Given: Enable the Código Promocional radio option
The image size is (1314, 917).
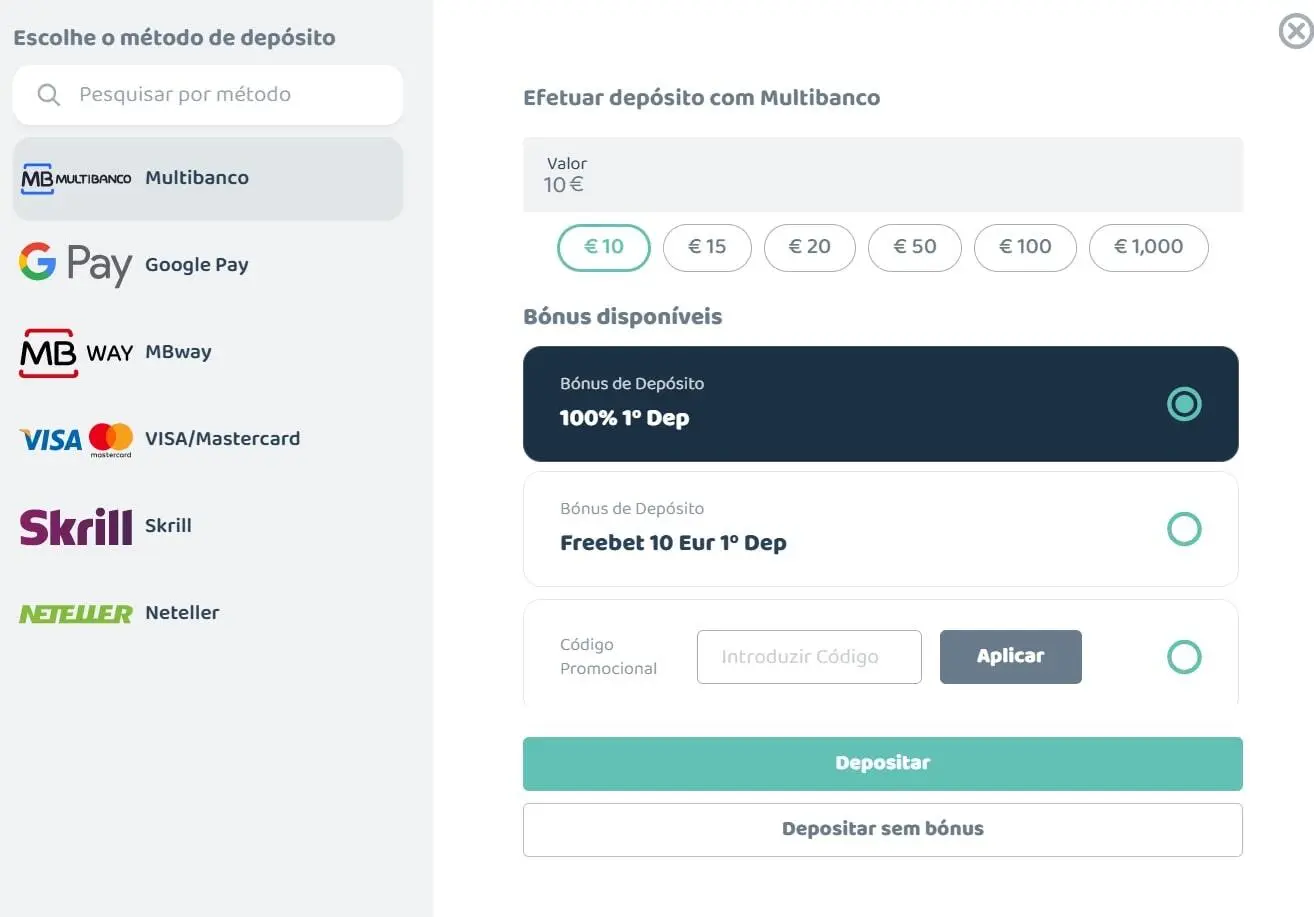Looking at the screenshot, I should pos(1184,657).
